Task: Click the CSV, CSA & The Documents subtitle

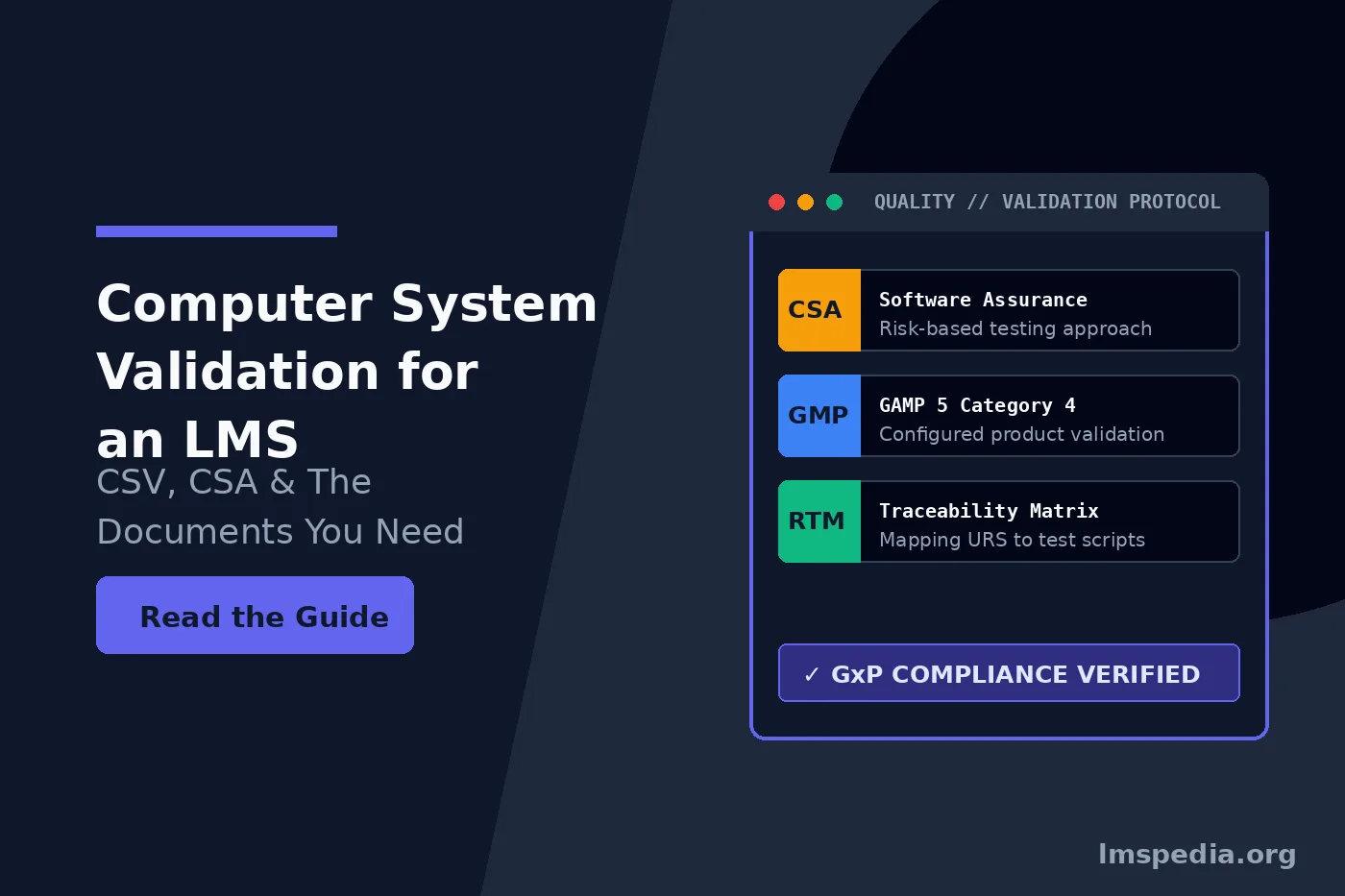Action: (280, 506)
